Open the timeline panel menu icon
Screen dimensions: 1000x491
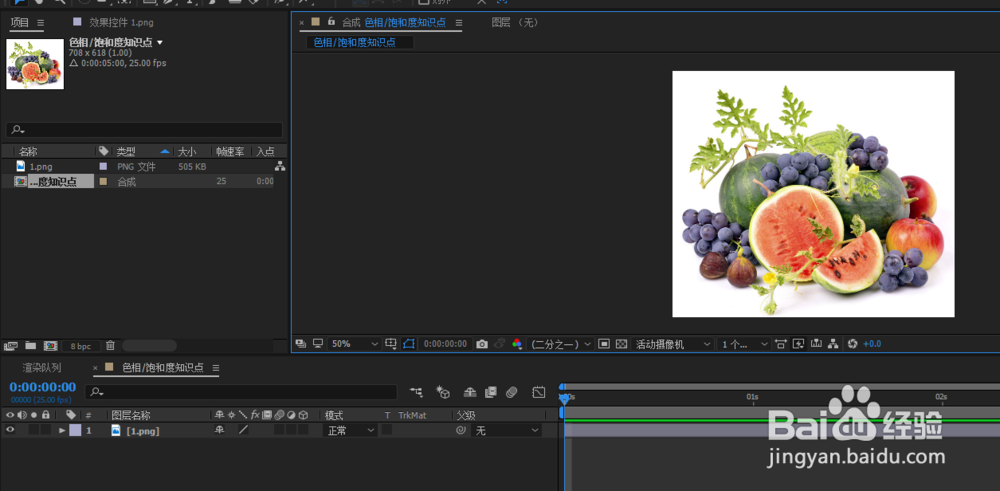tap(216, 368)
